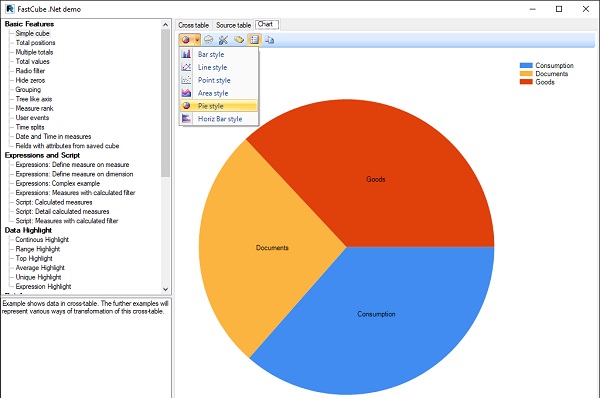Screen dimensions: 600x398
Task: Click the Consumption slice of the pie
Action: (376, 314)
